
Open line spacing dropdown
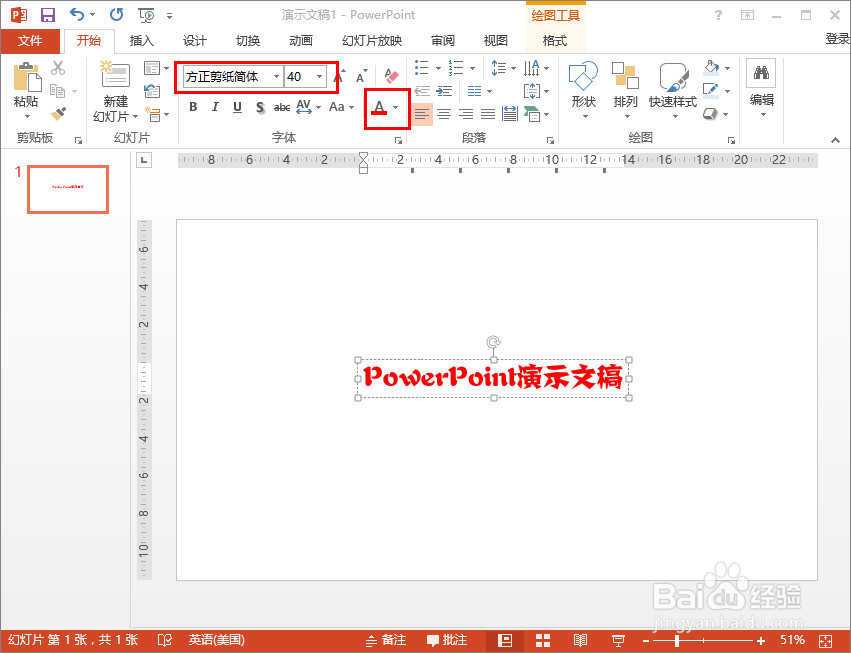[503, 68]
